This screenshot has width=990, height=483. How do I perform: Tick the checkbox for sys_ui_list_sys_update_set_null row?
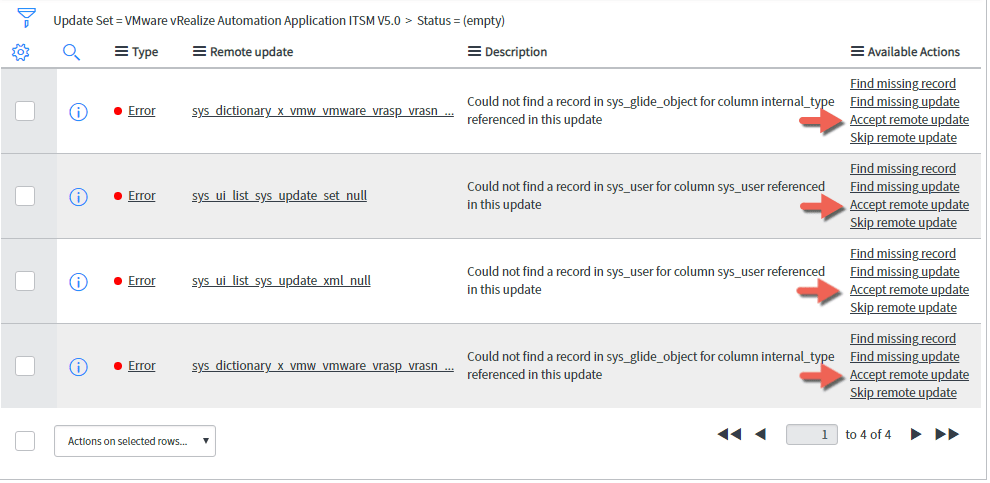25,196
